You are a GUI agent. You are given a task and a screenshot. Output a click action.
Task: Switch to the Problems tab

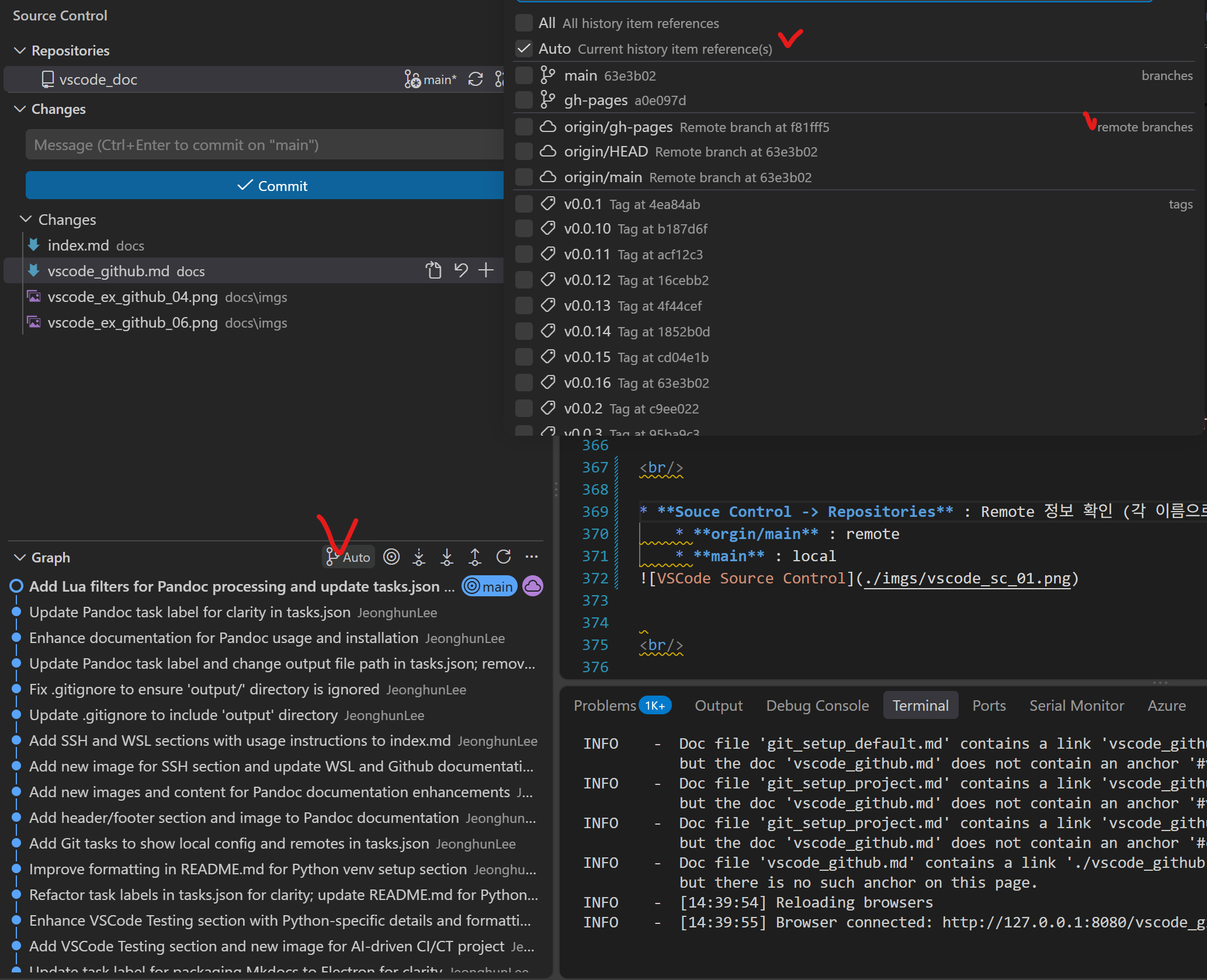point(605,706)
